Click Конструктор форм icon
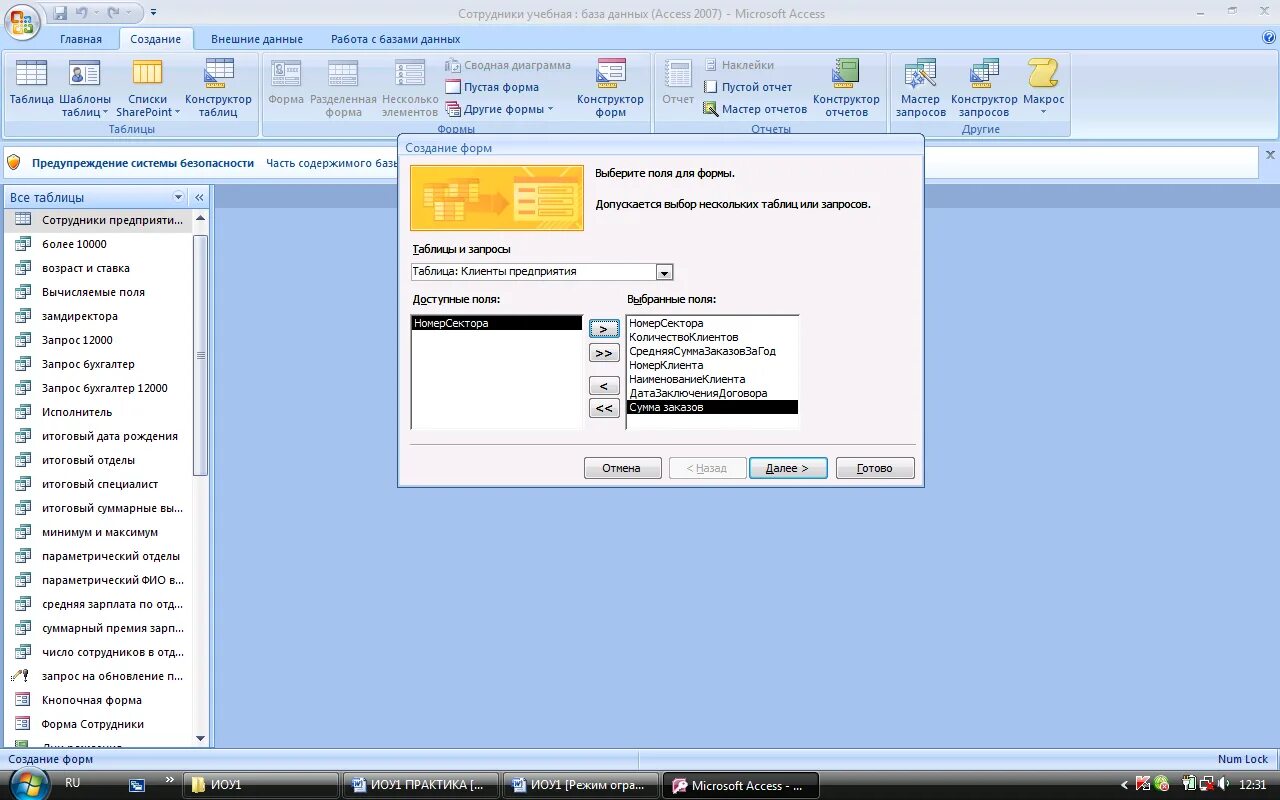 tap(610, 89)
